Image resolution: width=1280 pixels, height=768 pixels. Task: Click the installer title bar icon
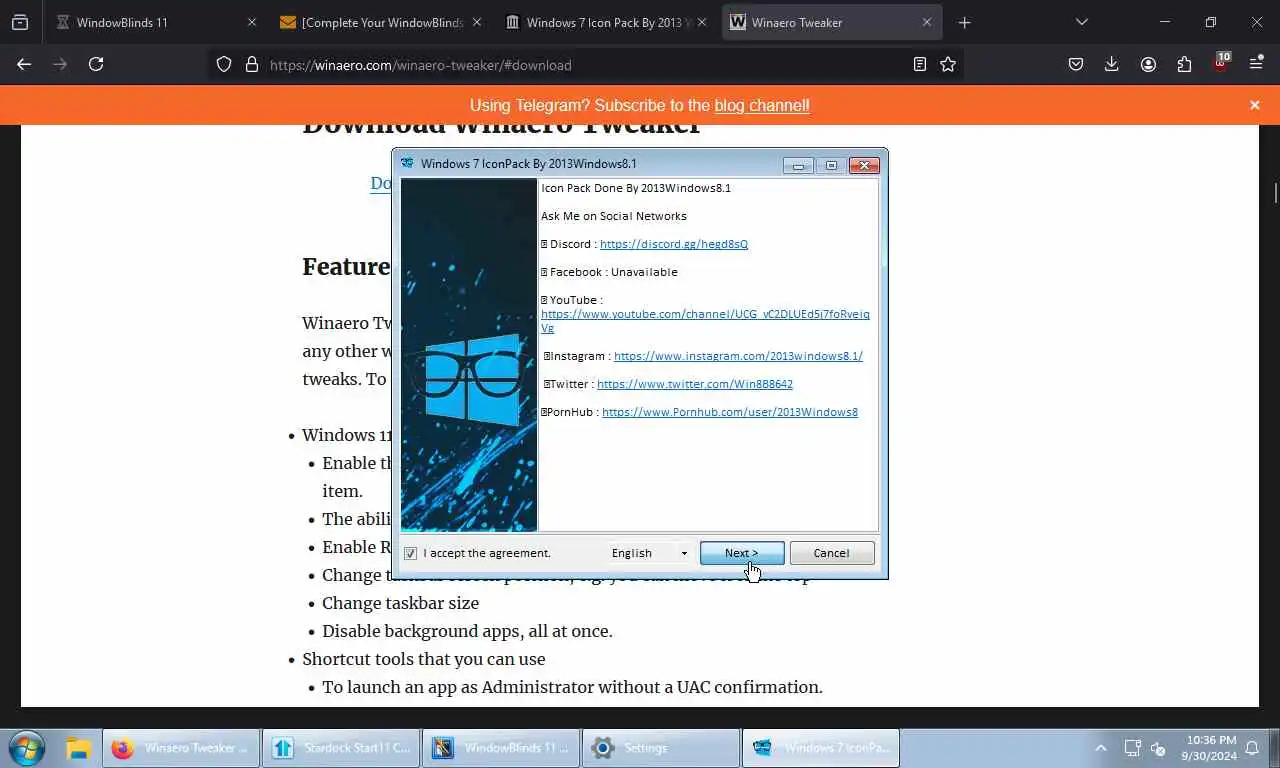407,163
